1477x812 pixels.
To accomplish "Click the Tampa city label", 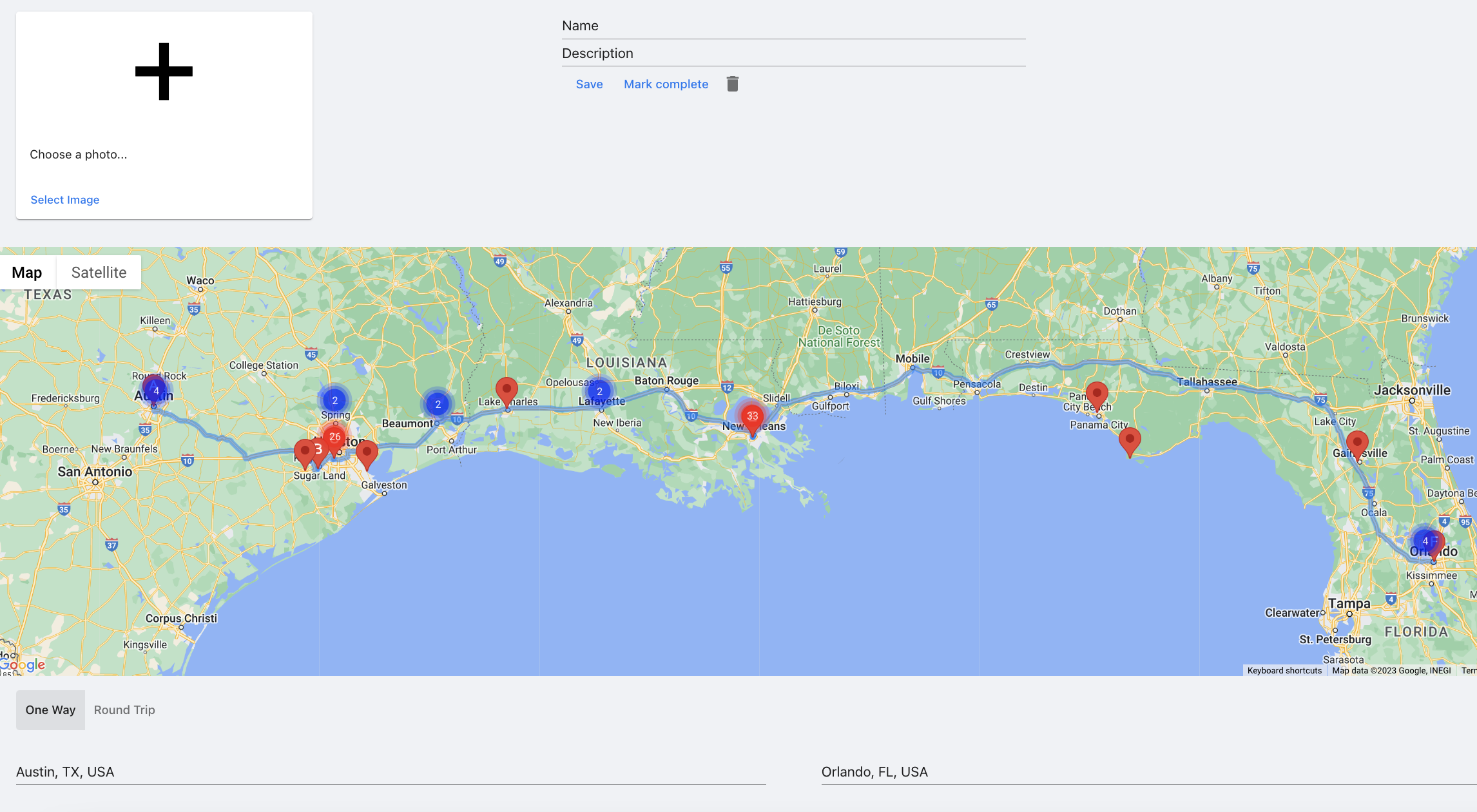I will [x=1349, y=603].
